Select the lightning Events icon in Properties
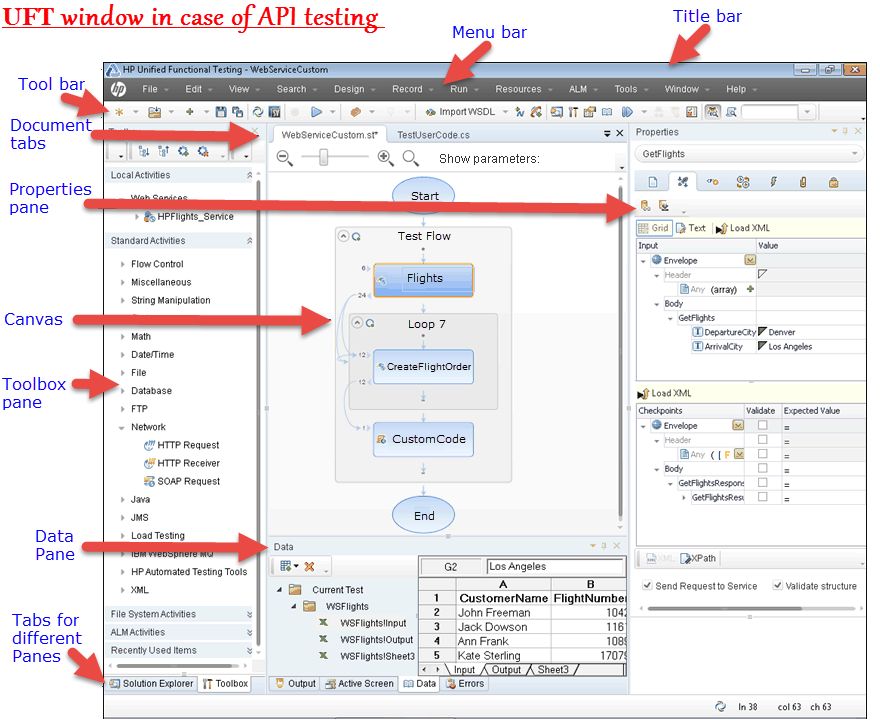 (773, 182)
